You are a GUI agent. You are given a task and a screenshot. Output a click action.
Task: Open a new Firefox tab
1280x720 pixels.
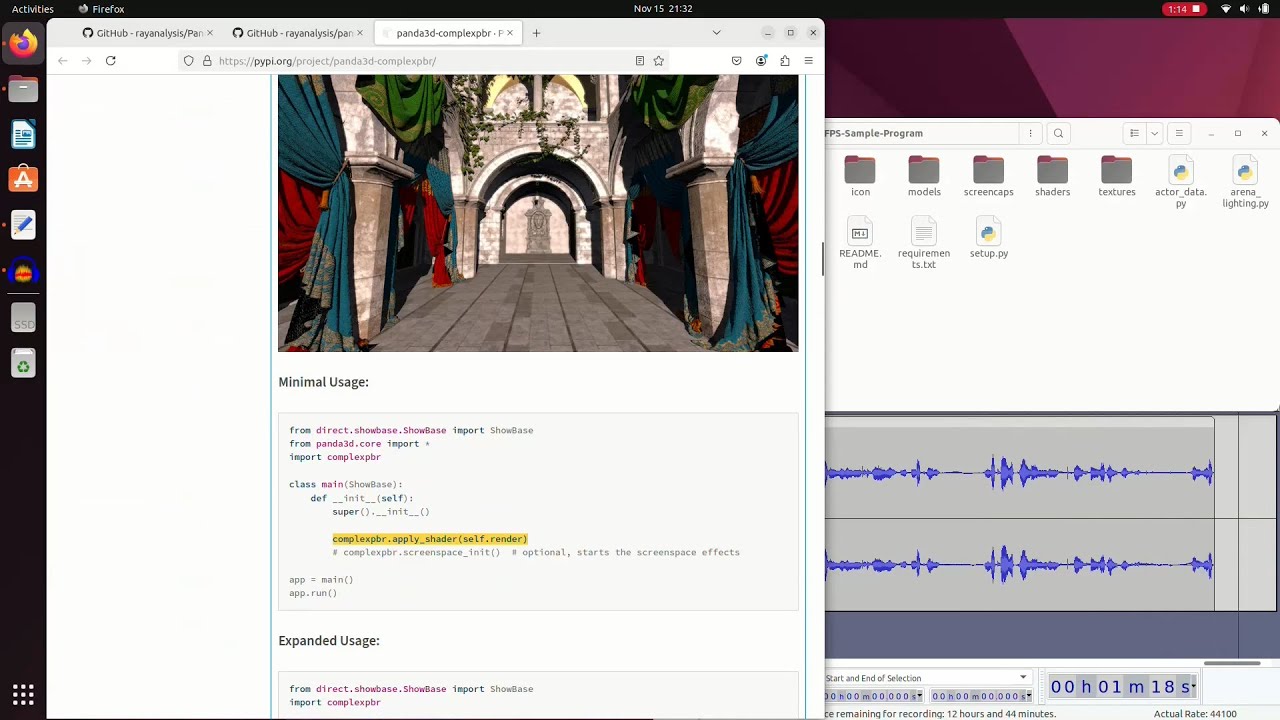coord(537,33)
